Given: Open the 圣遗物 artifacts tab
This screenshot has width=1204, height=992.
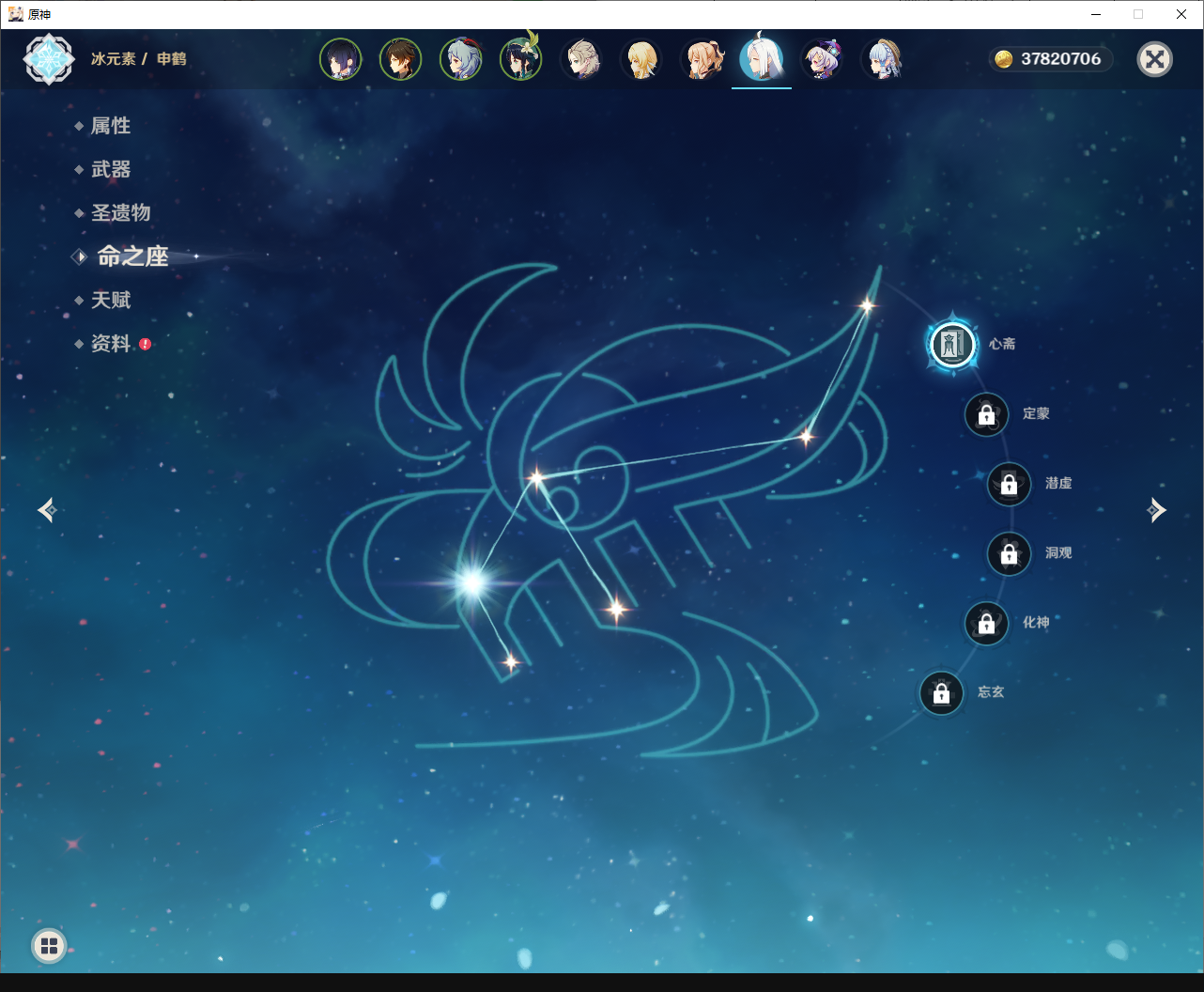Looking at the screenshot, I should [x=121, y=212].
